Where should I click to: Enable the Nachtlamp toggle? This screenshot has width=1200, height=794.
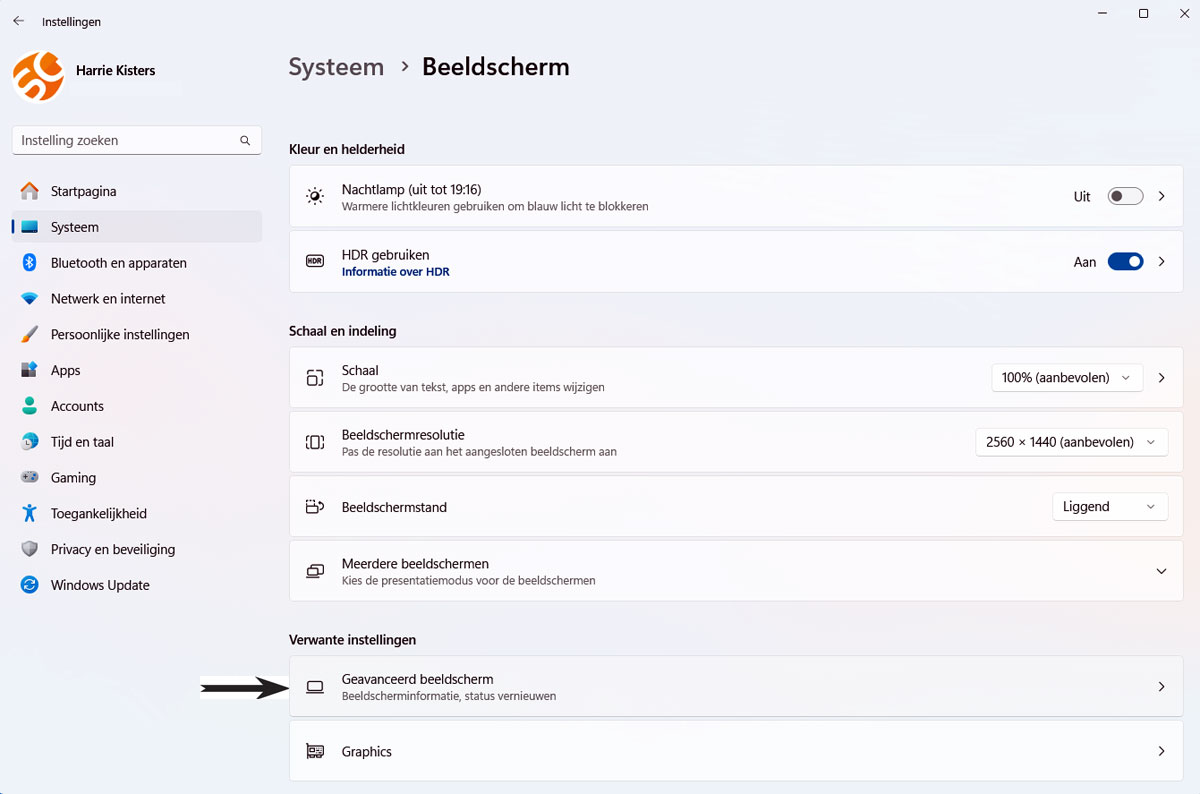tap(1124, 196)
